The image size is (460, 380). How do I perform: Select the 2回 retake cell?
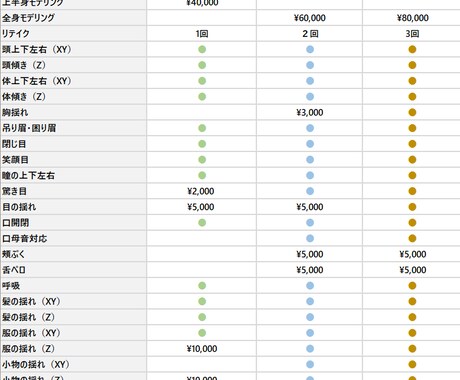pos(310,34)
